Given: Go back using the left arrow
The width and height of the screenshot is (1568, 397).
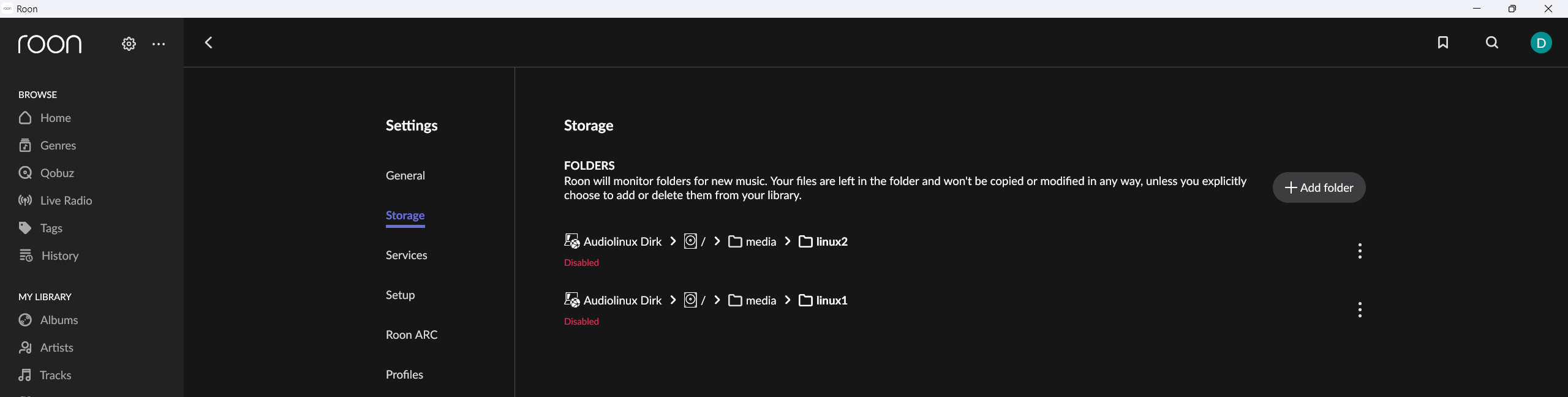Looking at the screenshot, I should click(x=209, y=42).
